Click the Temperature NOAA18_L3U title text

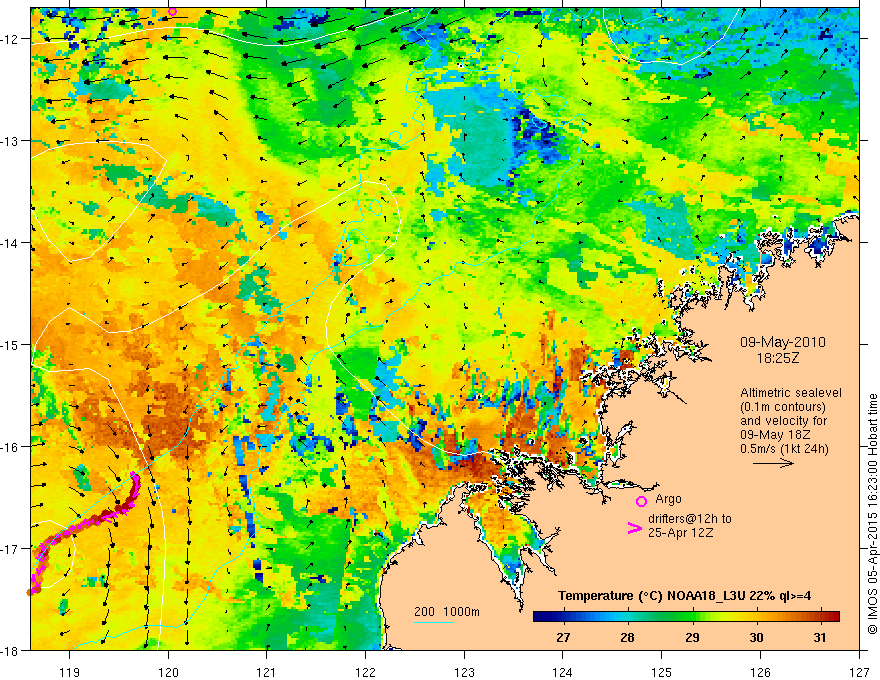click(685, 596)
